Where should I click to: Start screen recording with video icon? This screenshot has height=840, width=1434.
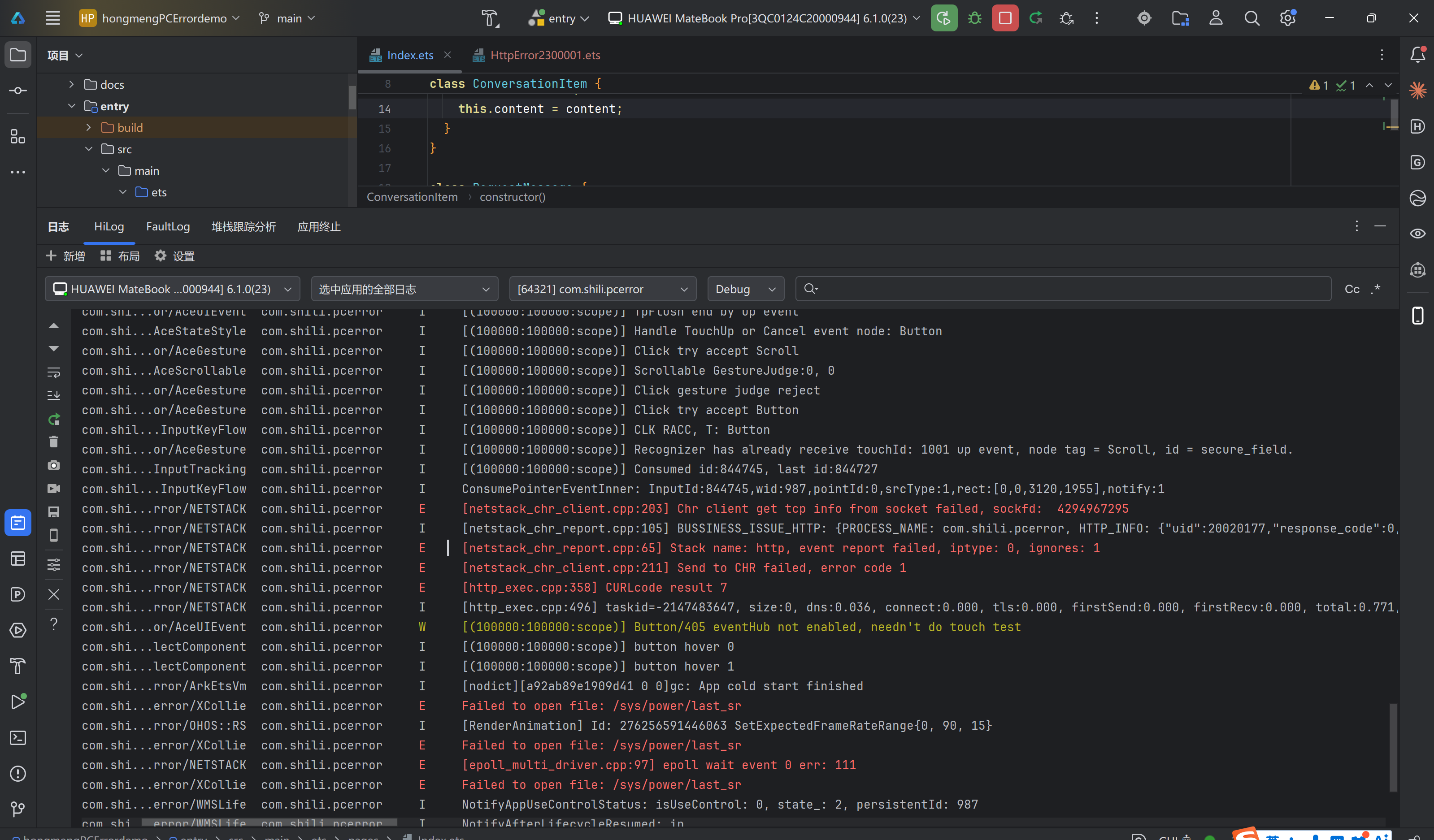[53, 489]
